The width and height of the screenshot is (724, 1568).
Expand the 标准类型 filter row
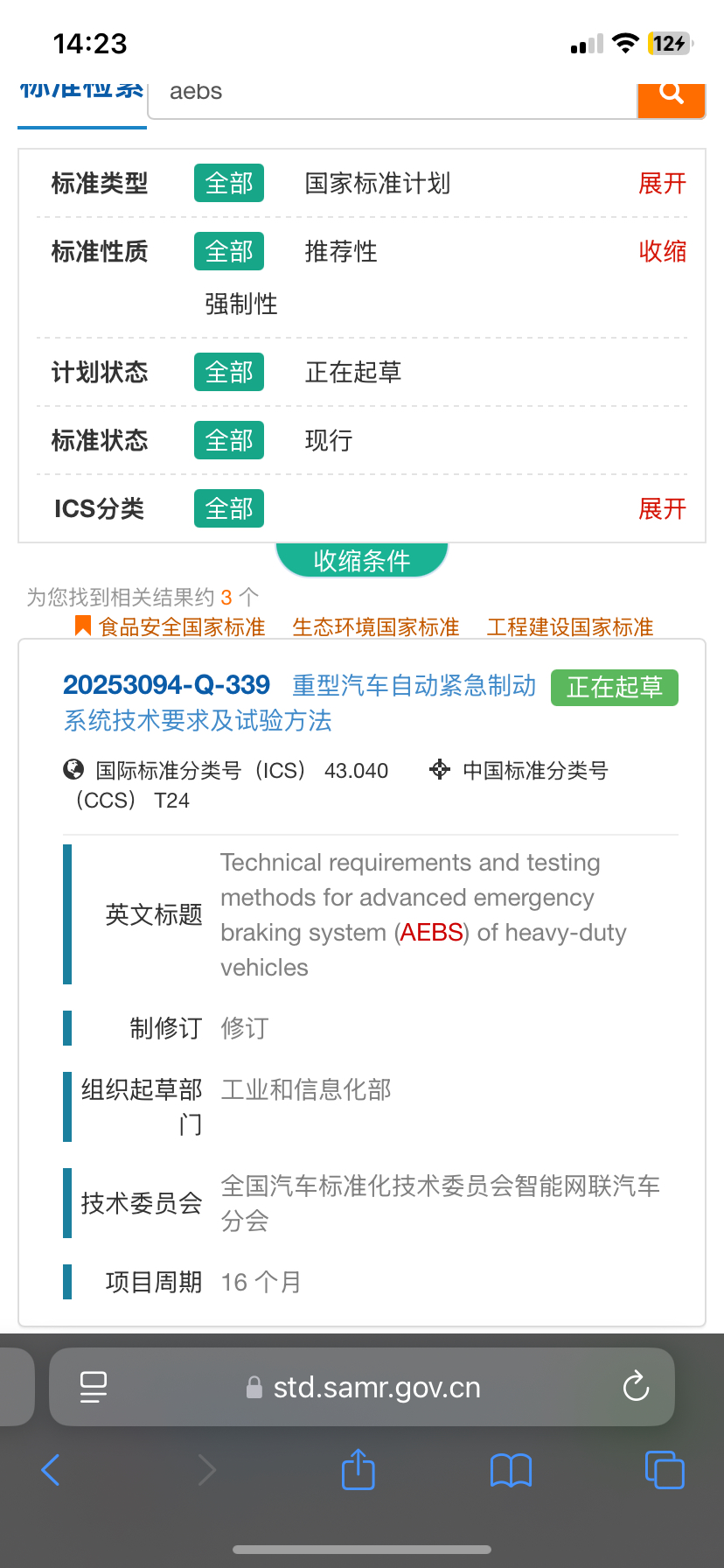(x=662, y=184)
